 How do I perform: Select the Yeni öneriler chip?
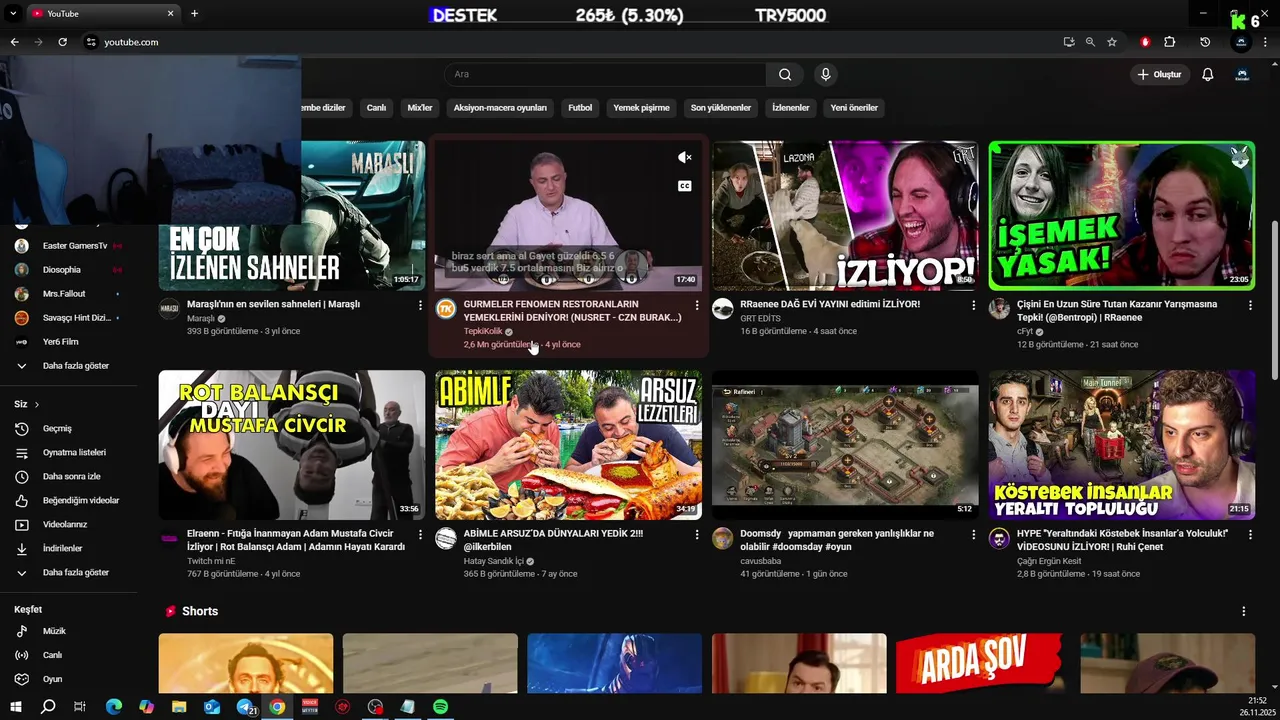(x=854, y=107)
